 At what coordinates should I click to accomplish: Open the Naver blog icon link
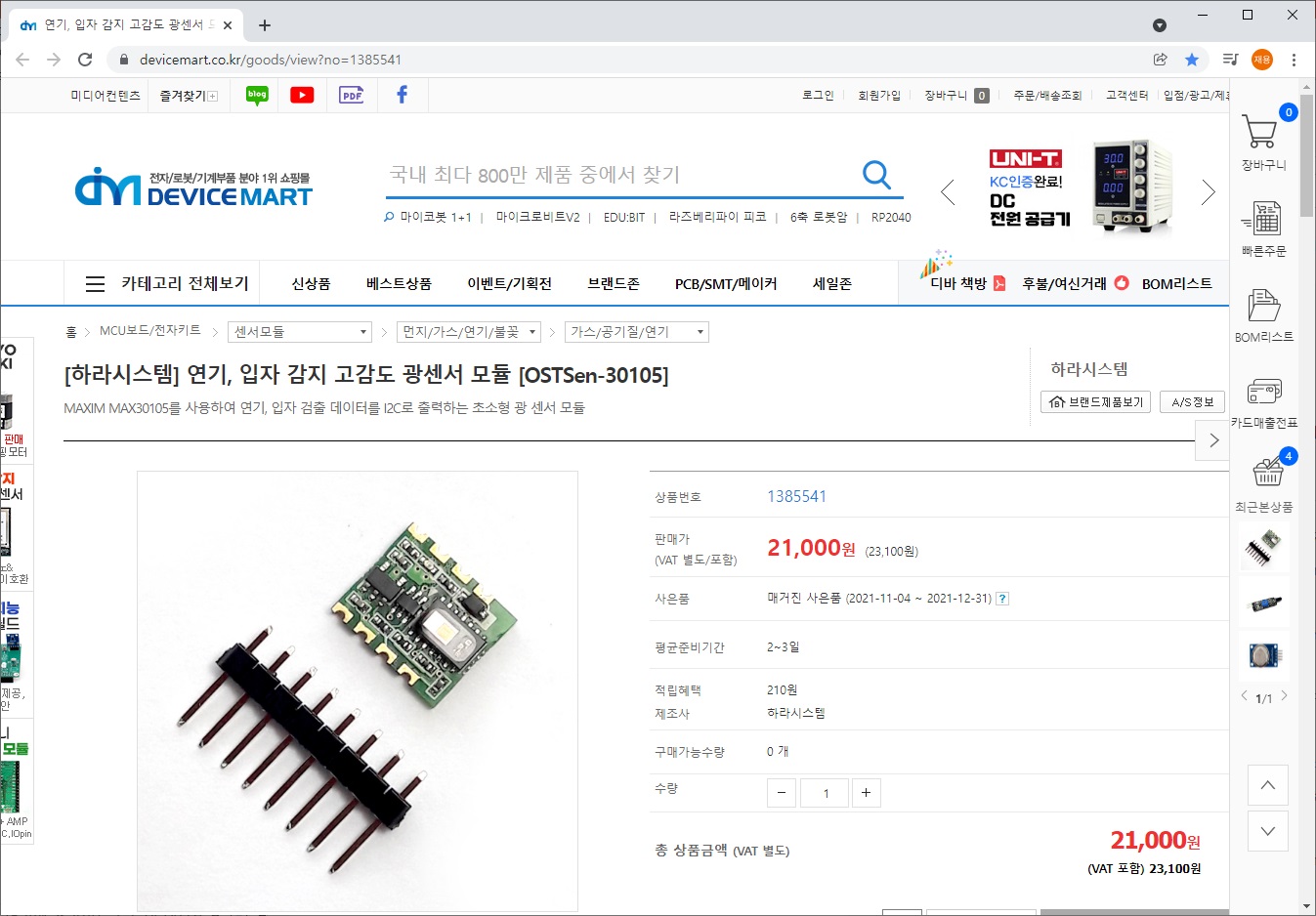pyautogui.click(x=257, y=95)
